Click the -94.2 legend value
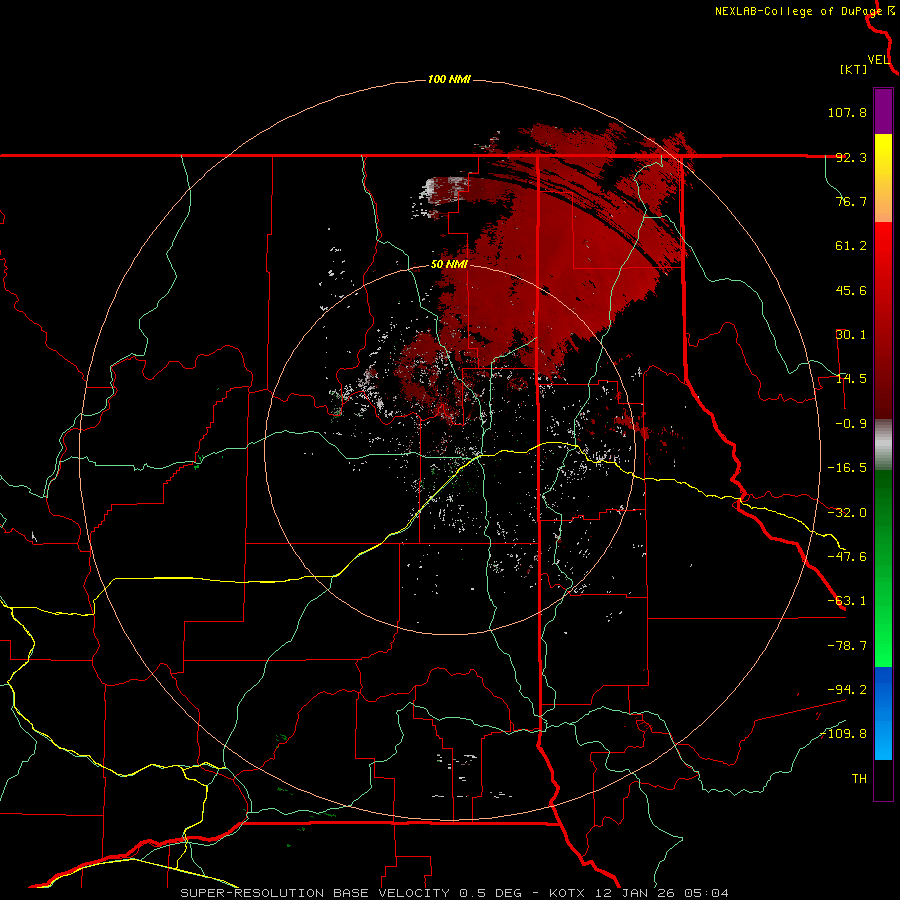Viewport: 900px width, 900px height. coord(847,689)
